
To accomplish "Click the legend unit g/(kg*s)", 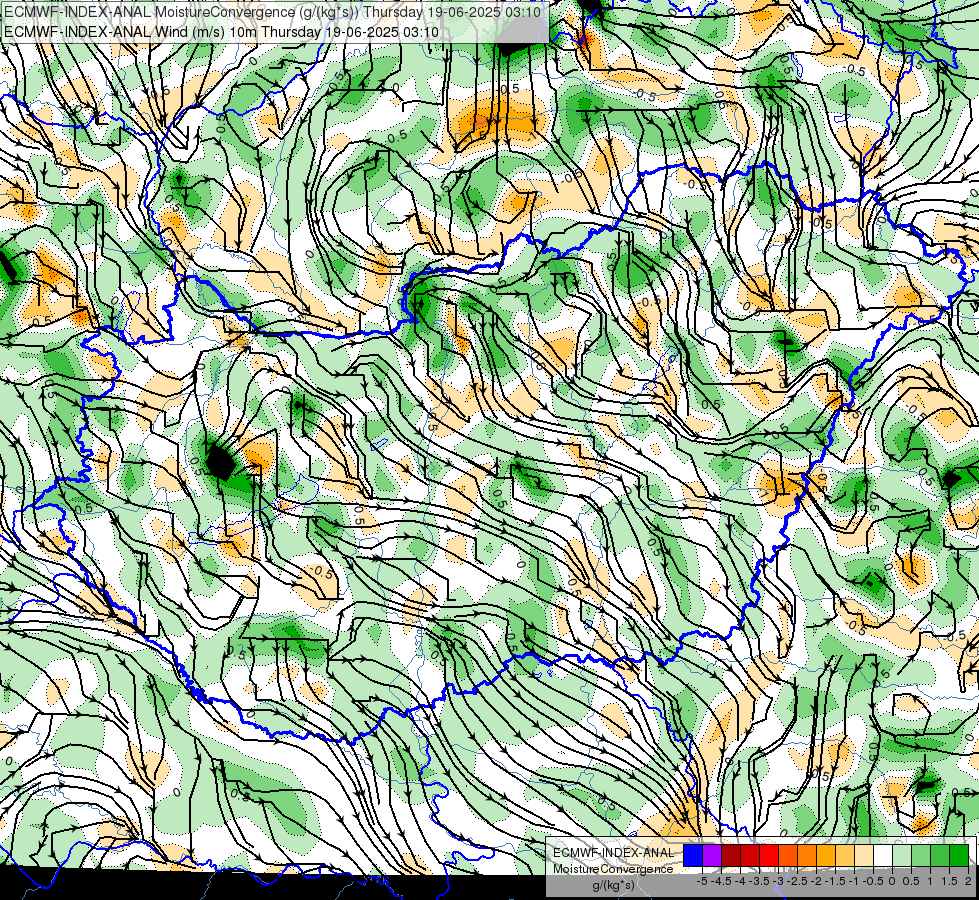I will 614,886.
